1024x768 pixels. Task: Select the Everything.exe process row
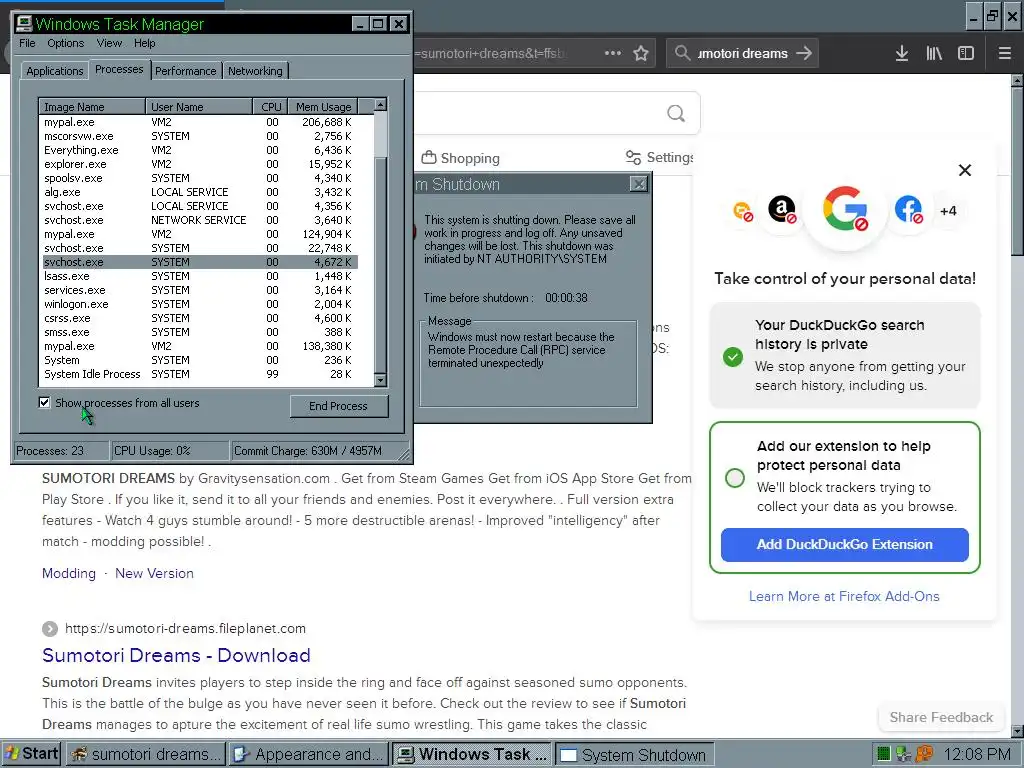tap(199, 150)
